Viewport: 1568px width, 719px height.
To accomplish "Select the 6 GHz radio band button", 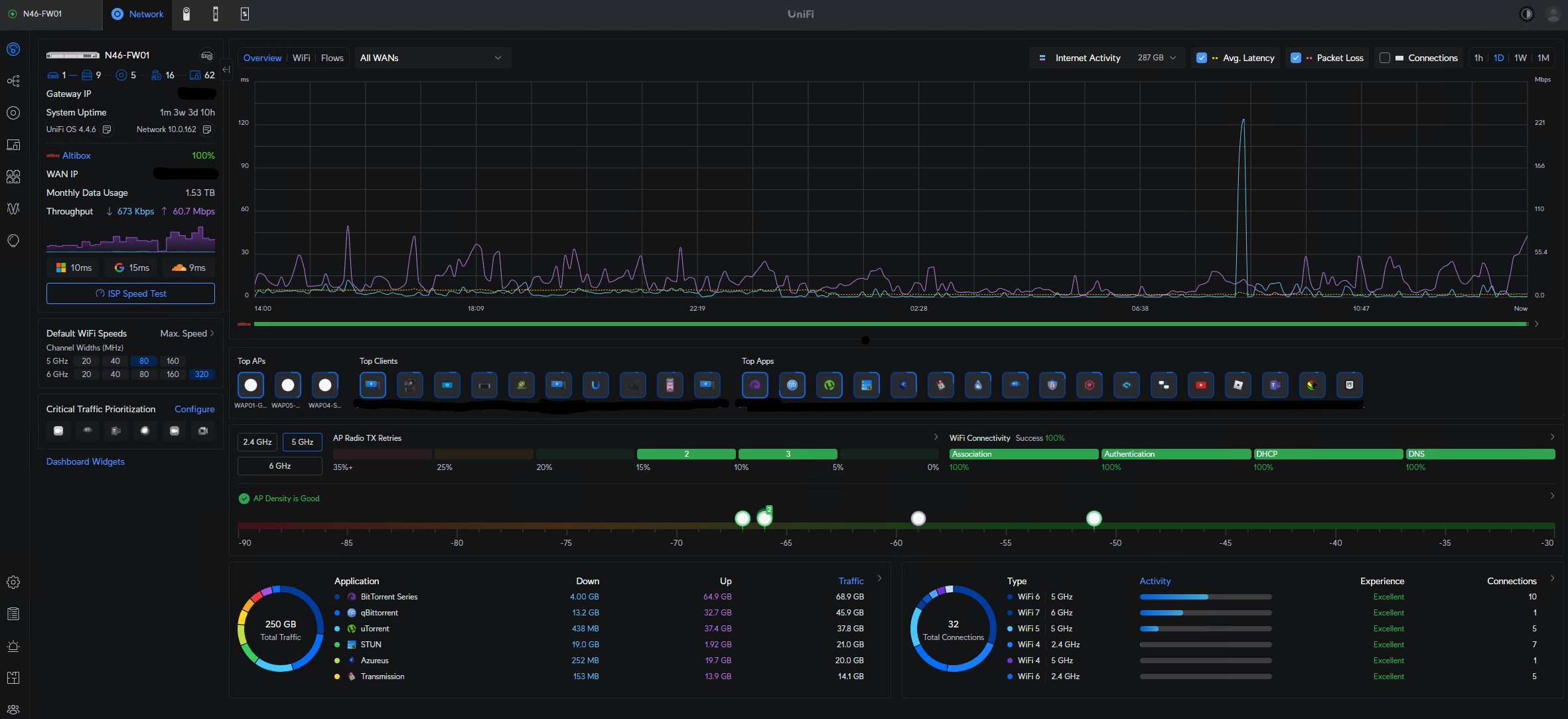I will [x=279, y=466].
